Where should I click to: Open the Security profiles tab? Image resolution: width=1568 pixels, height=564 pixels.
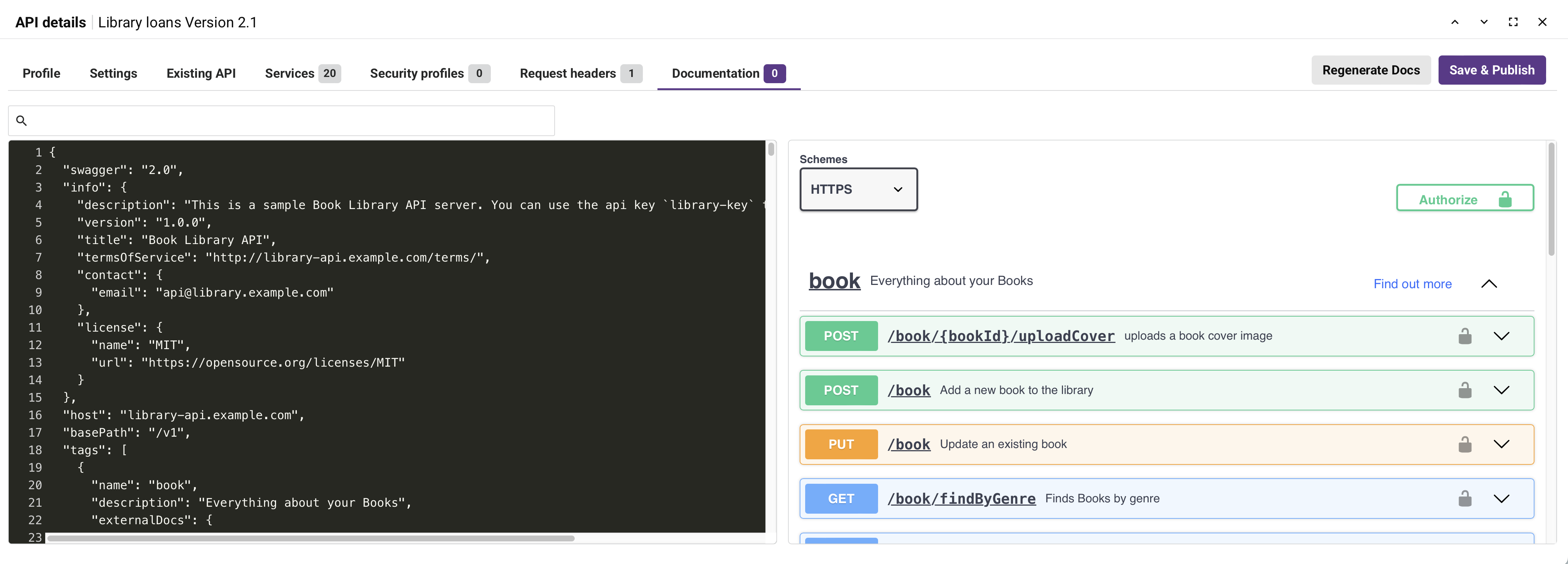430,73
